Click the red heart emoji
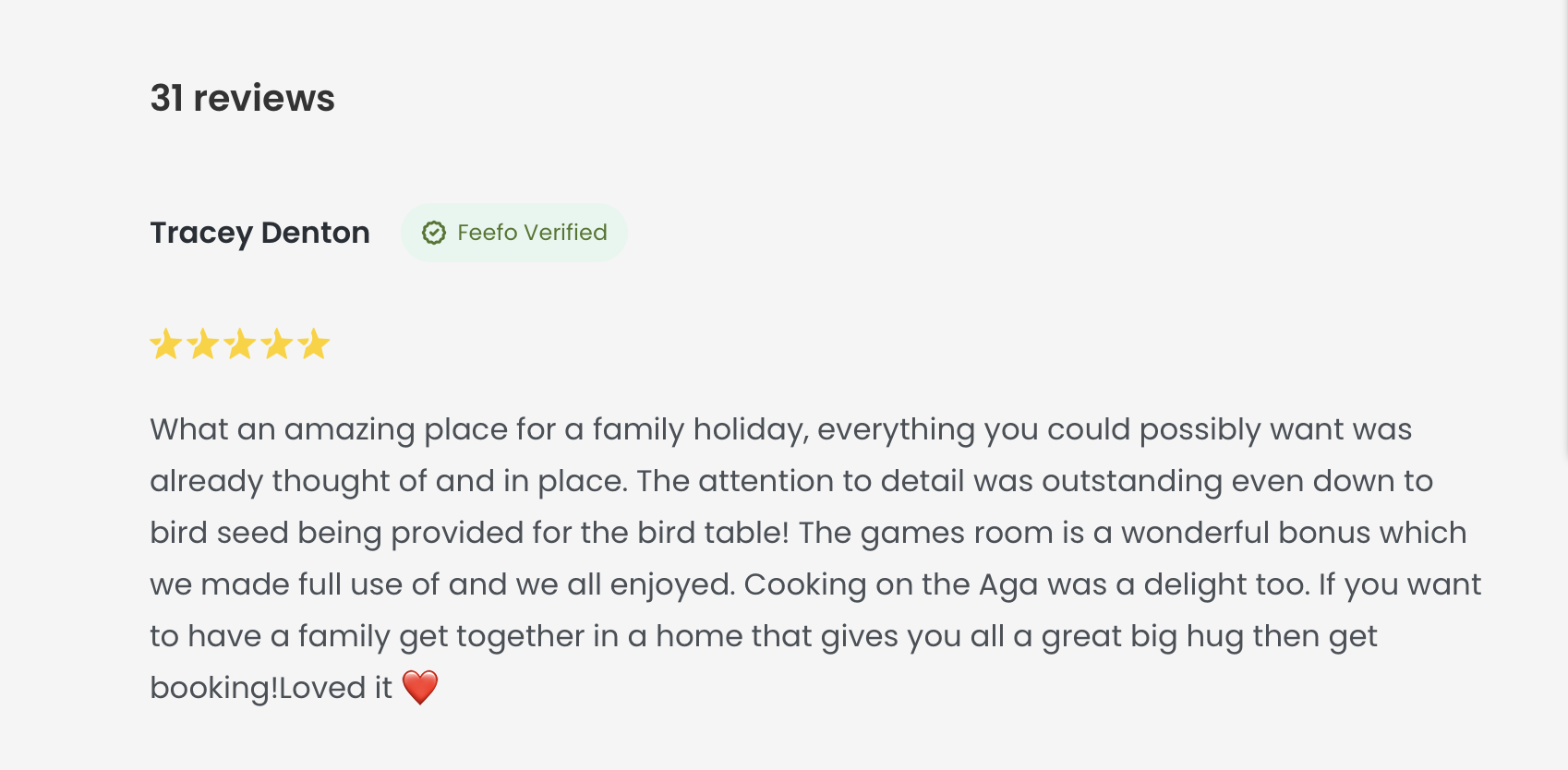The width and height of the screenshot is (1568, 770). [x=420, y=688]
